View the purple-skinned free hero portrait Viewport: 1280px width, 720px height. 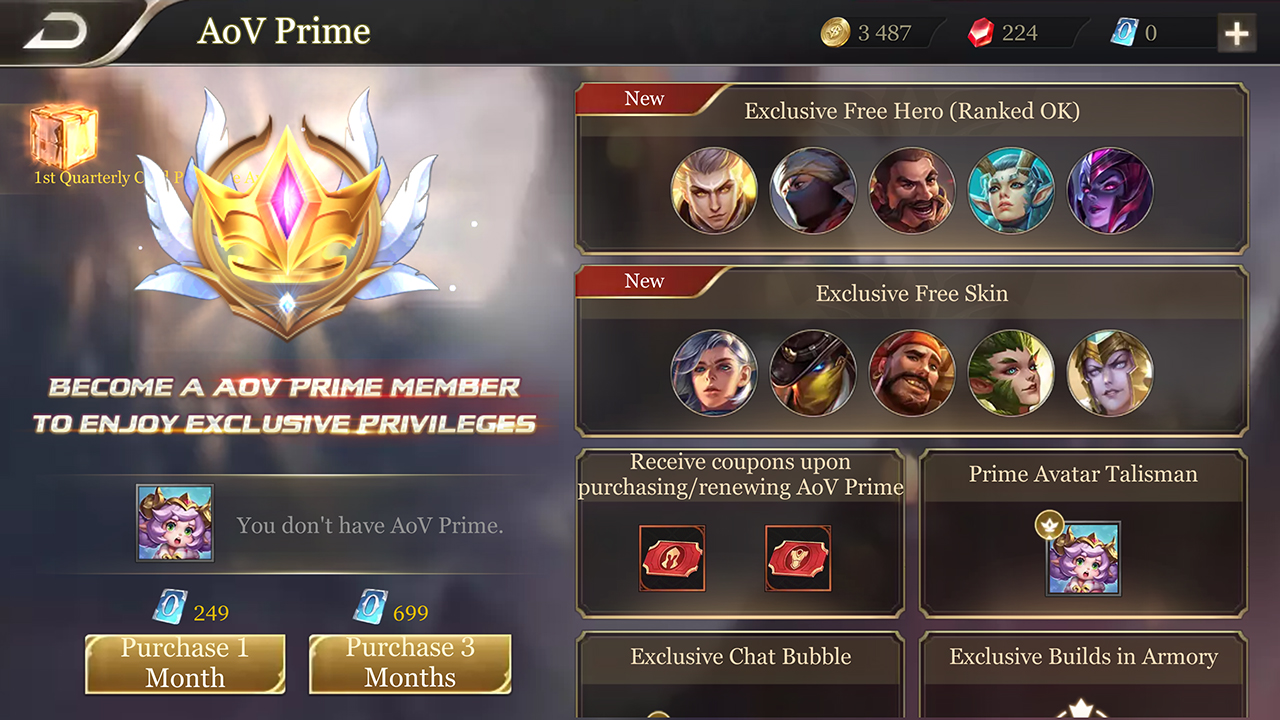pos(1110,190)
